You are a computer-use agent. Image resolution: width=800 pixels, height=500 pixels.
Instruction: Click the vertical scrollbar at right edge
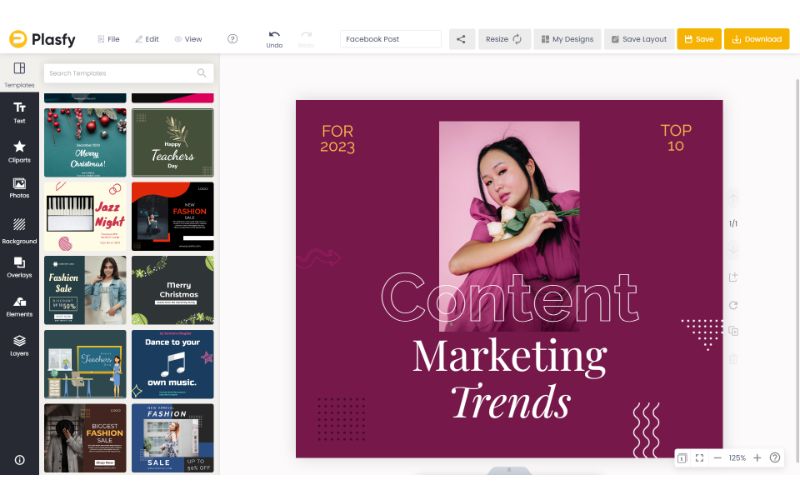[797, 270]
